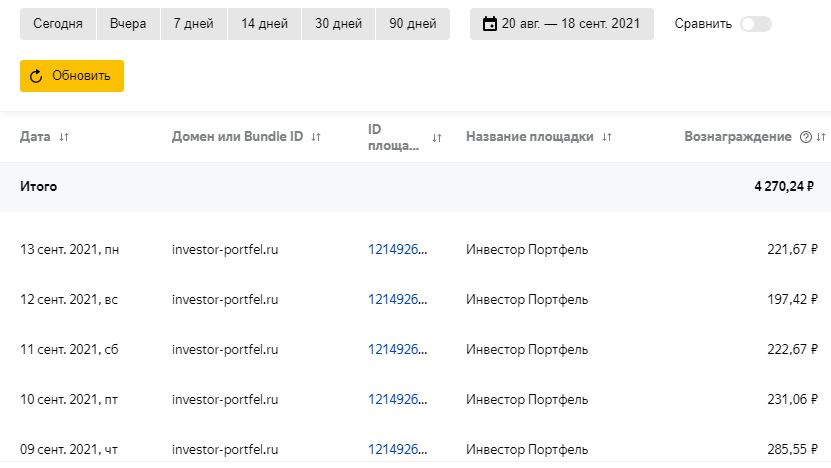Select the 30 дней period
The image size is (831, 468).
[x=339, y=24]
